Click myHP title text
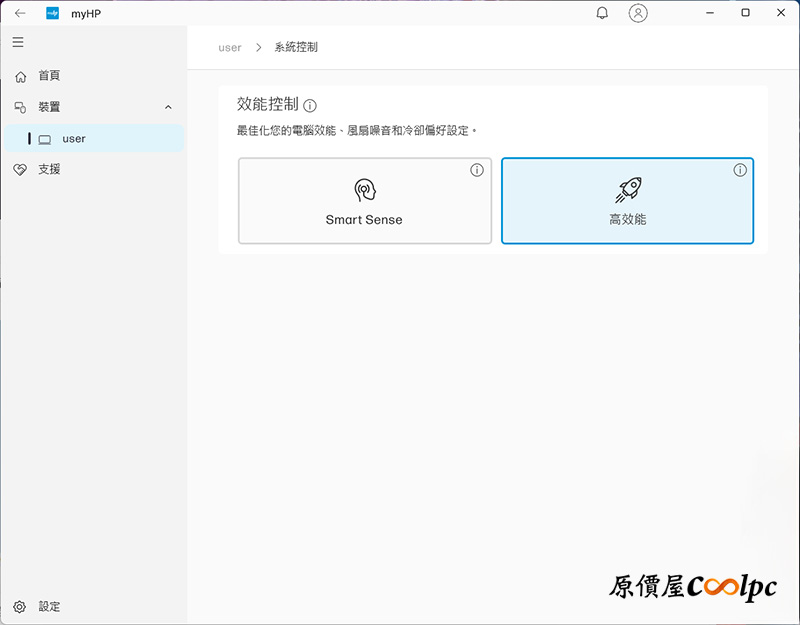This screenshot has width=800, height=625. [x=86, y=14]
